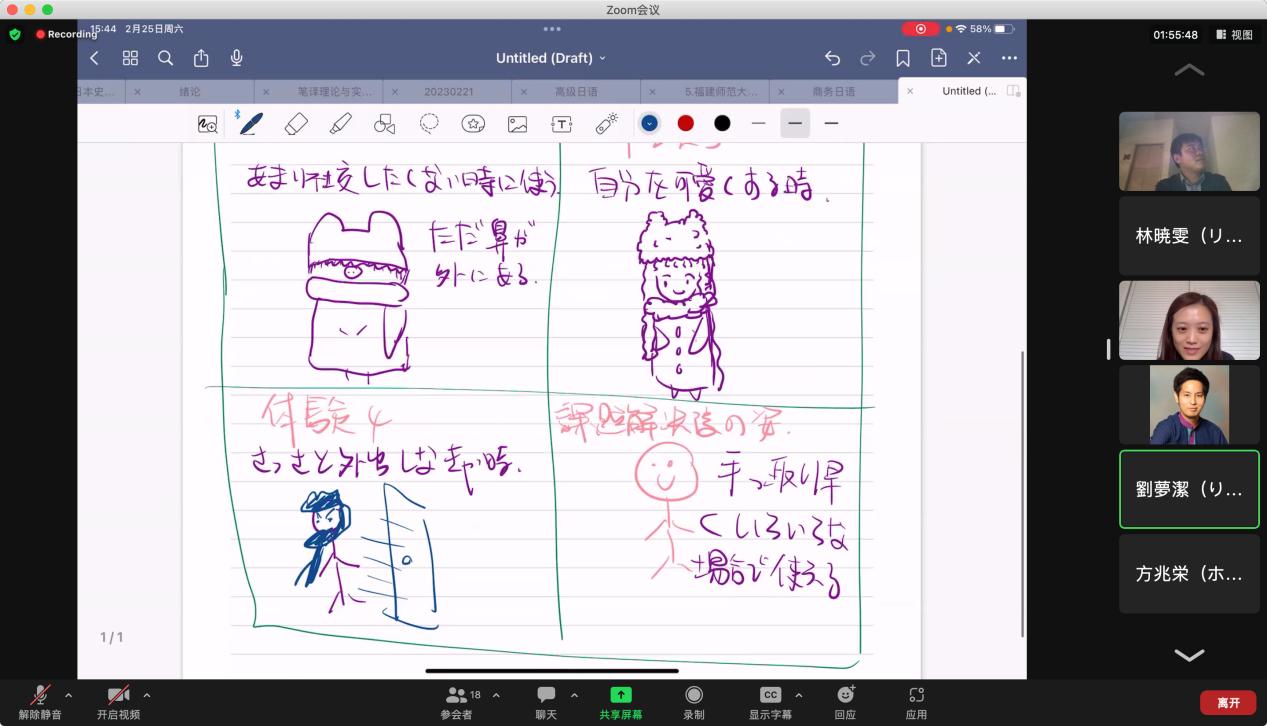The height and width of the screenshot is (726, 1267).
Task: Choose the lasso selection tool
Action: click(x=429, y=123)
